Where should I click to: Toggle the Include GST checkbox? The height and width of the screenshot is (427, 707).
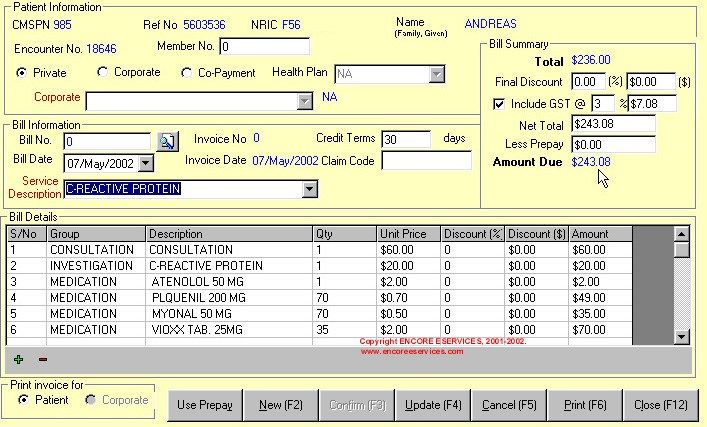(x=500, y=103)
